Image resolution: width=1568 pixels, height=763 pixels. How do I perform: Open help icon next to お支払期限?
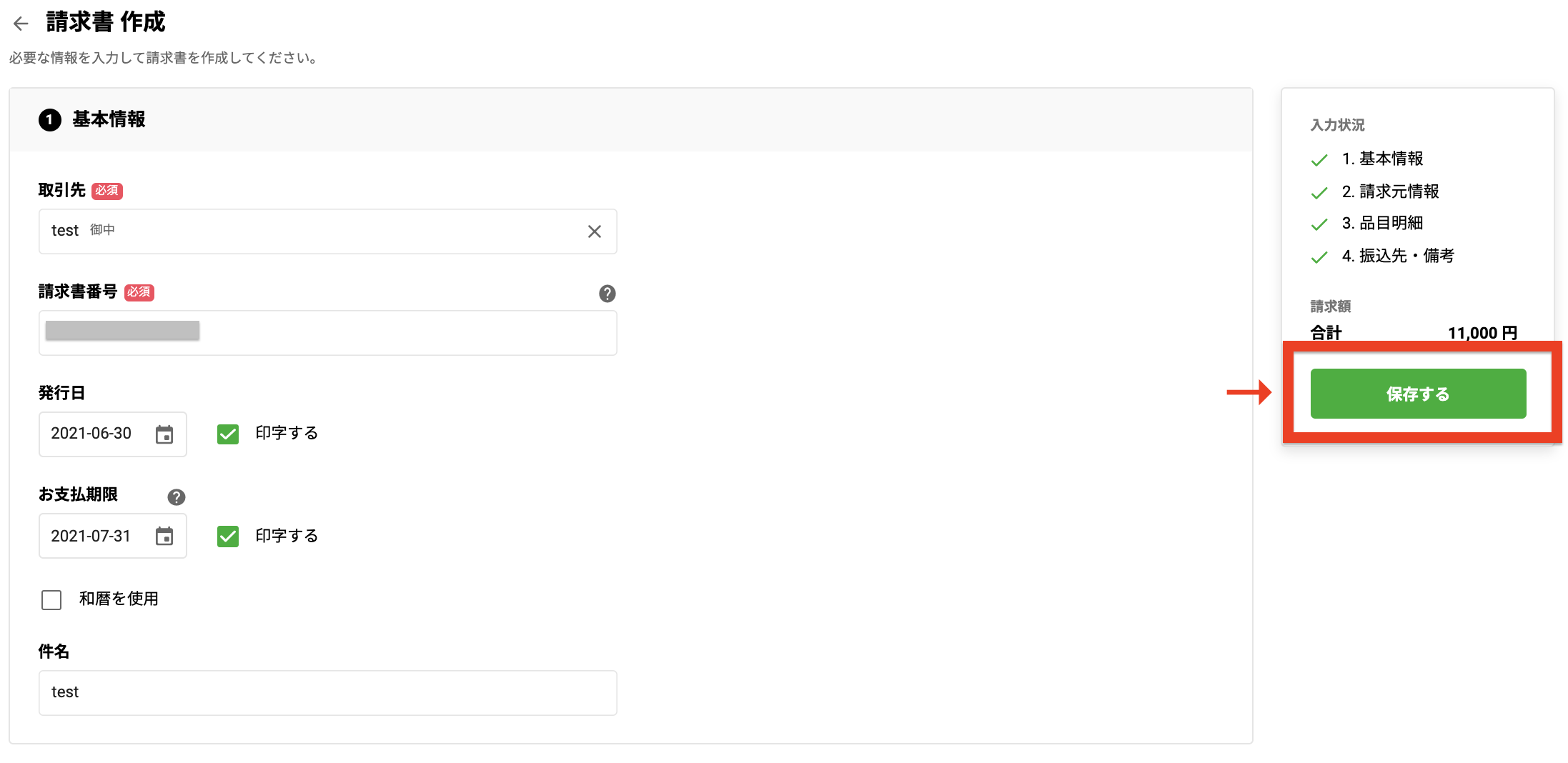coord(177,497)
